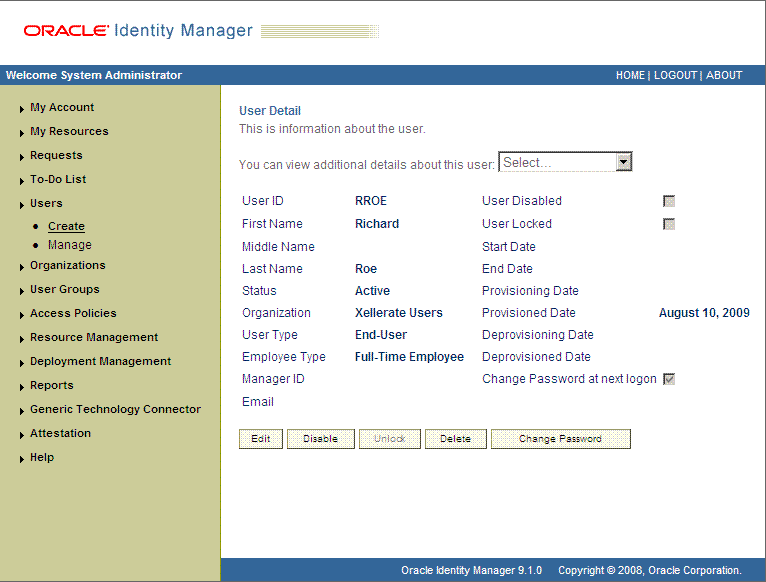Viewport: 766px width, 582px height.
Task: Click Welcome System Administrator text
Action: [x=94, y=75]
